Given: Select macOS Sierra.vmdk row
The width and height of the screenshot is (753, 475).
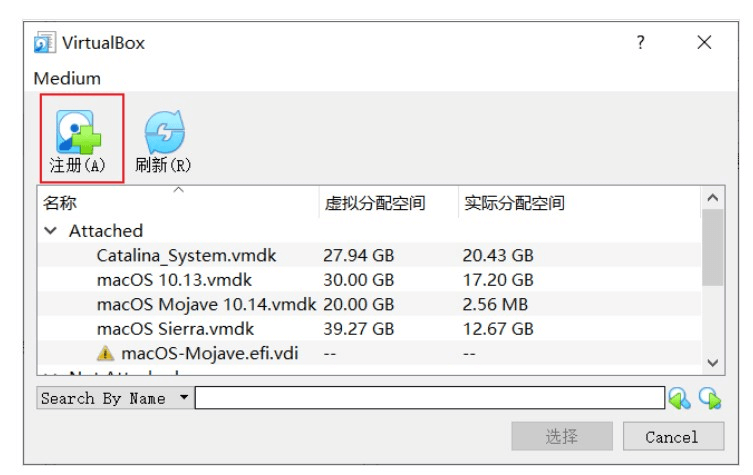Looking at the screenshot, I should tap(369, 329).
